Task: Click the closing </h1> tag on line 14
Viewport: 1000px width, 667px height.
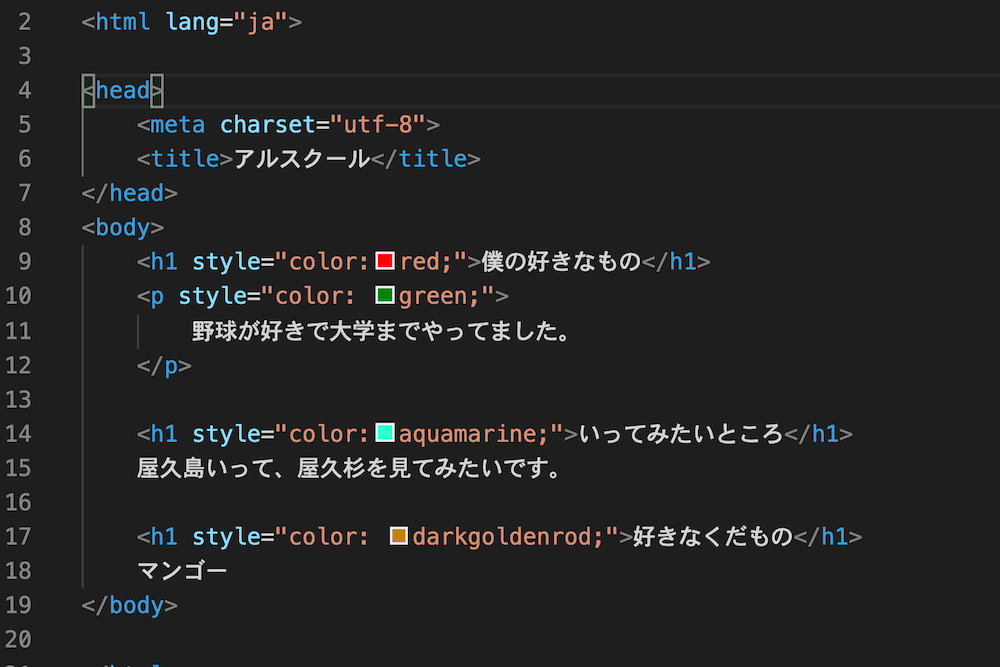Action: click(818, 434)
